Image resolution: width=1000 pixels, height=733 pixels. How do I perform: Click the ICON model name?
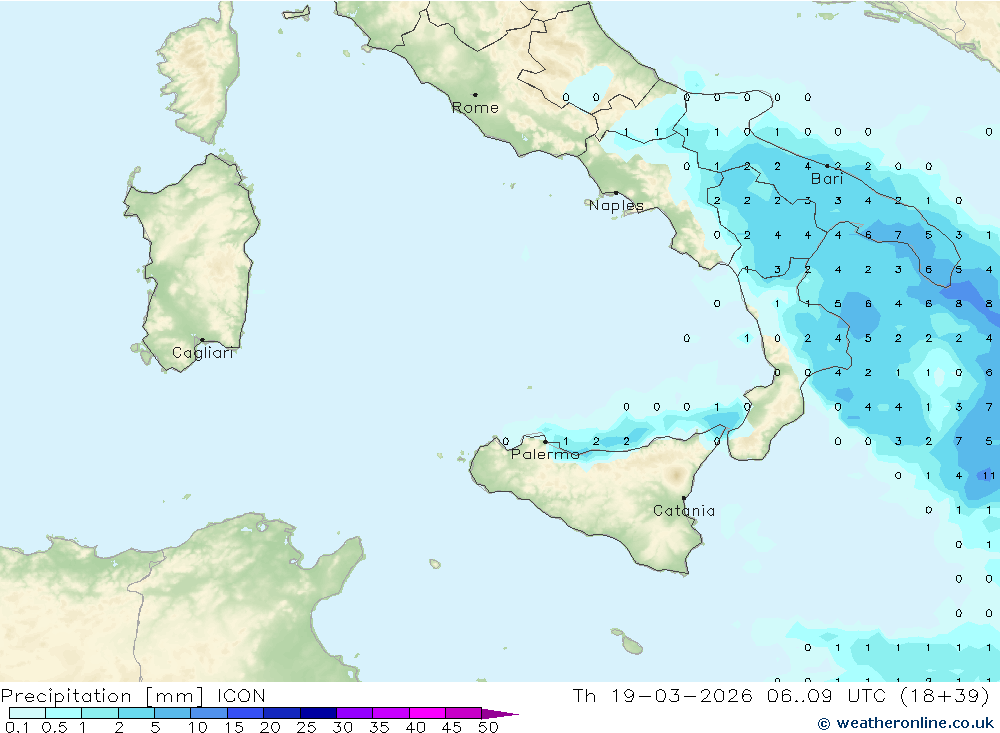point(241,695)
